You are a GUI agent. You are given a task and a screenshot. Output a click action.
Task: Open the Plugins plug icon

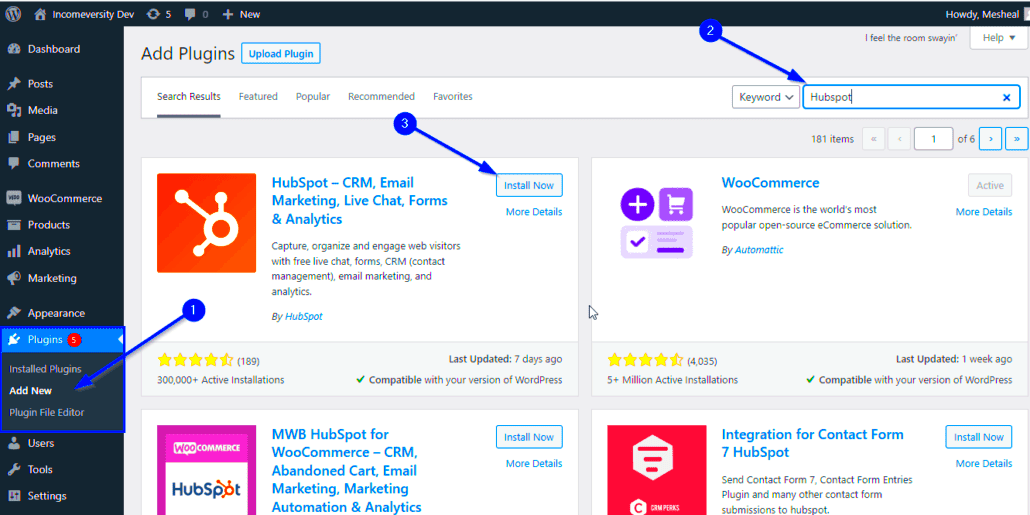point(14,340)
